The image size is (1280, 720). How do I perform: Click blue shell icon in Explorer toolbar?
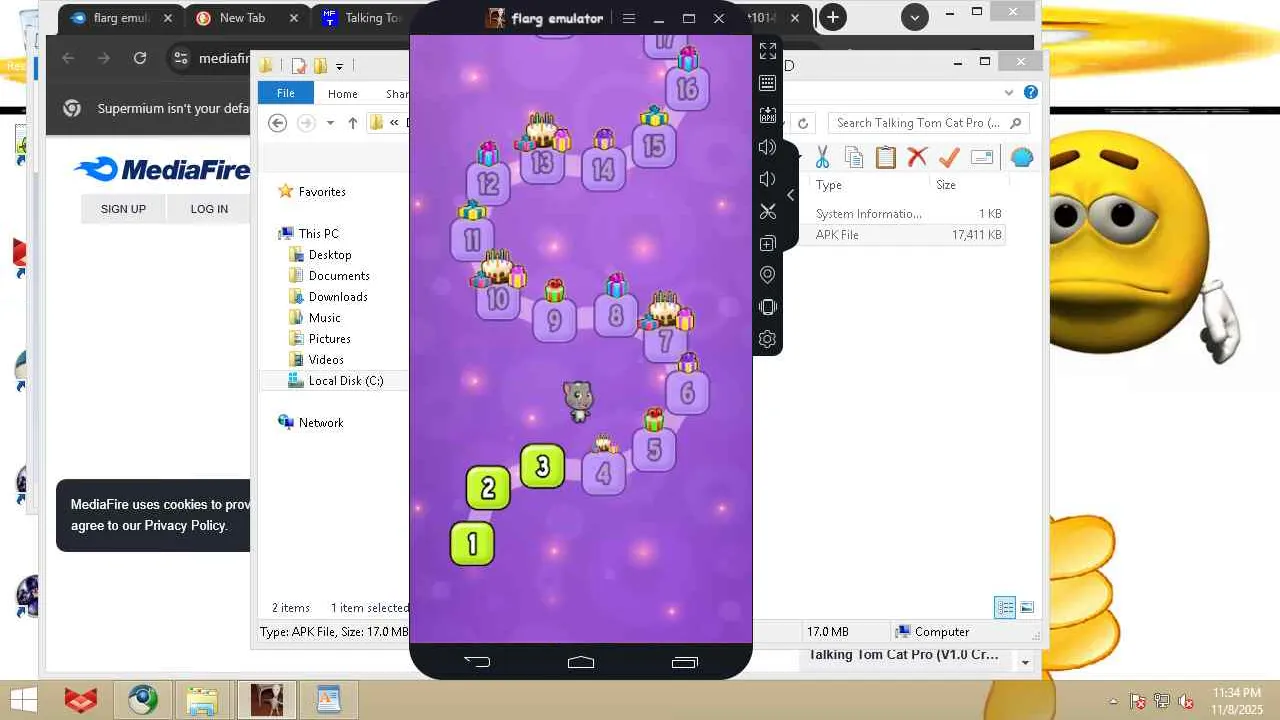pos(1022,157)
